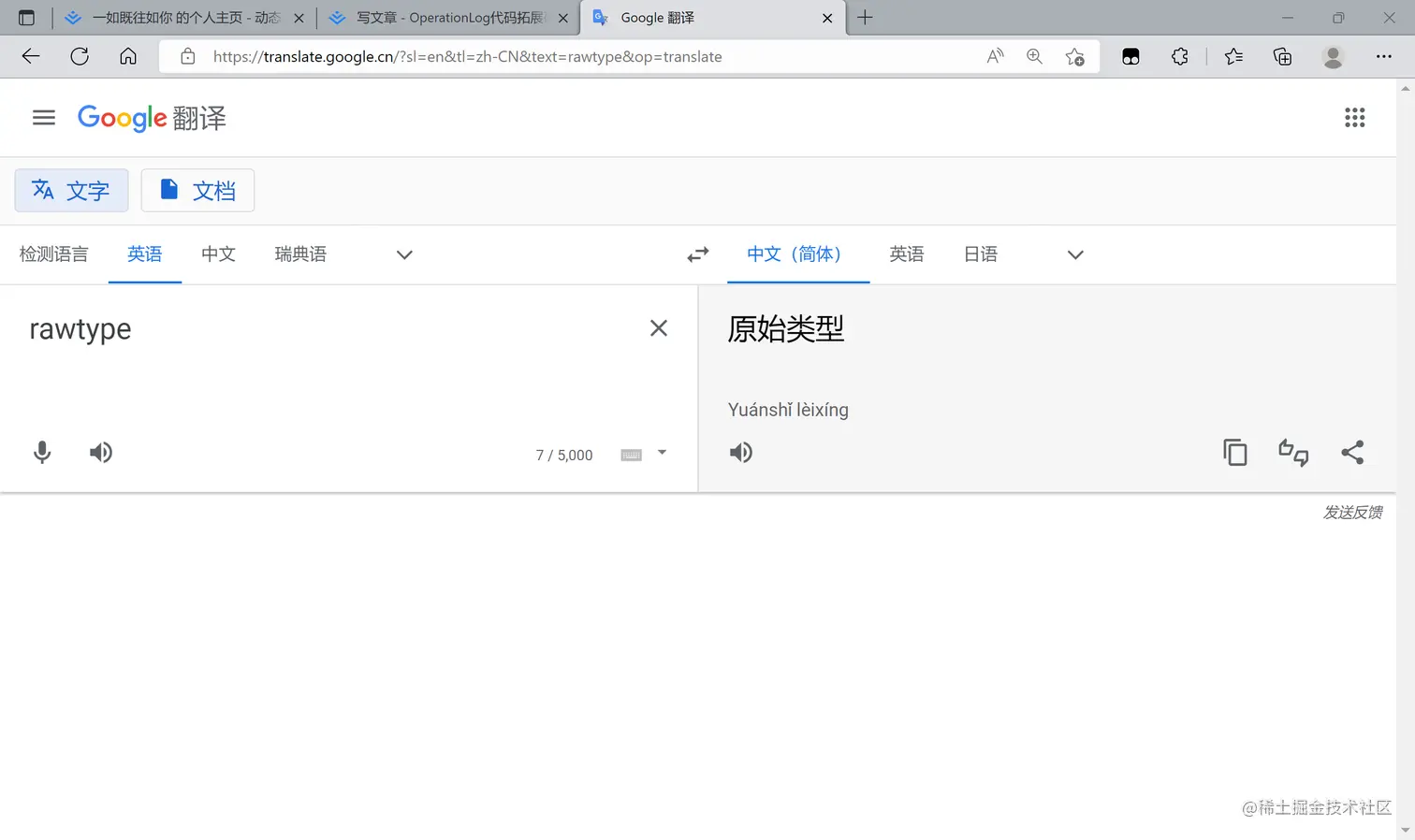1415x840 pixels.
Task: Open the favorites list
Action: pyautogui.click(x=1234, y=56)
